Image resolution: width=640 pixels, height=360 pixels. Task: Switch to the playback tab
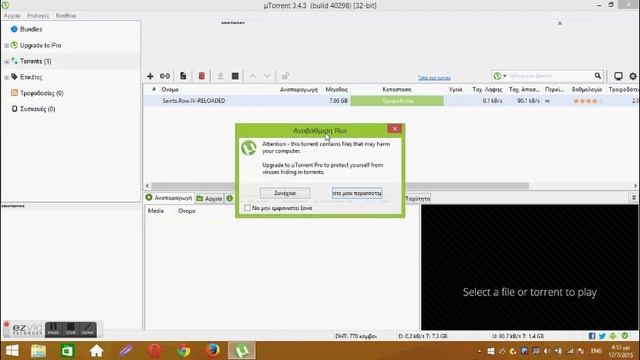click(x=169, y=198)
